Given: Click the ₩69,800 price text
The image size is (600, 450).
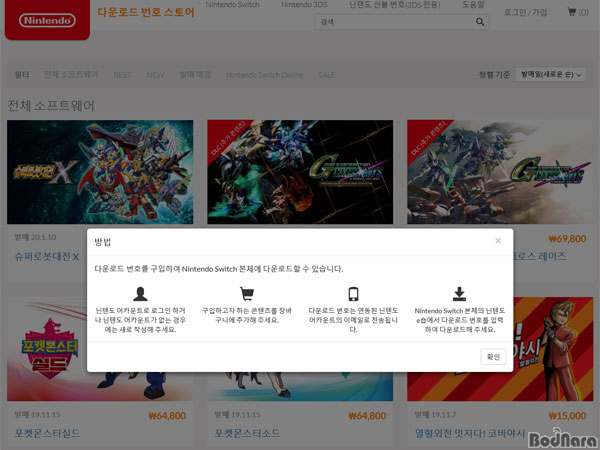Looking at the screenshot, I should (567, 239).
